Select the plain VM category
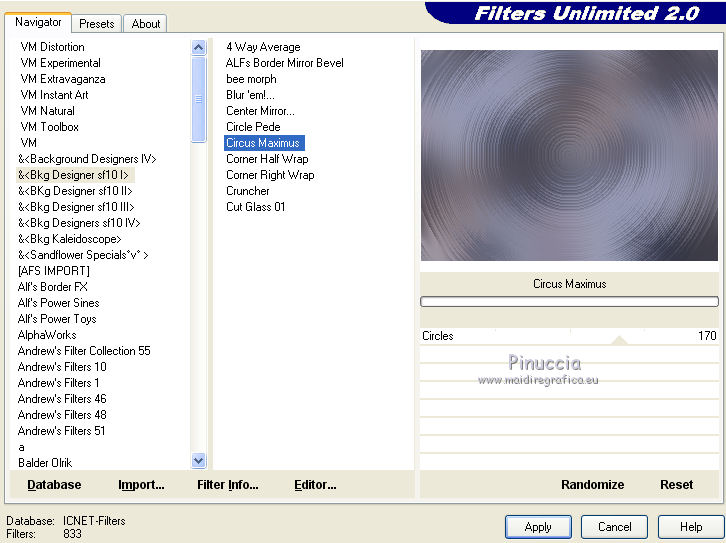 pyautogui.click(x=28, y=143)
